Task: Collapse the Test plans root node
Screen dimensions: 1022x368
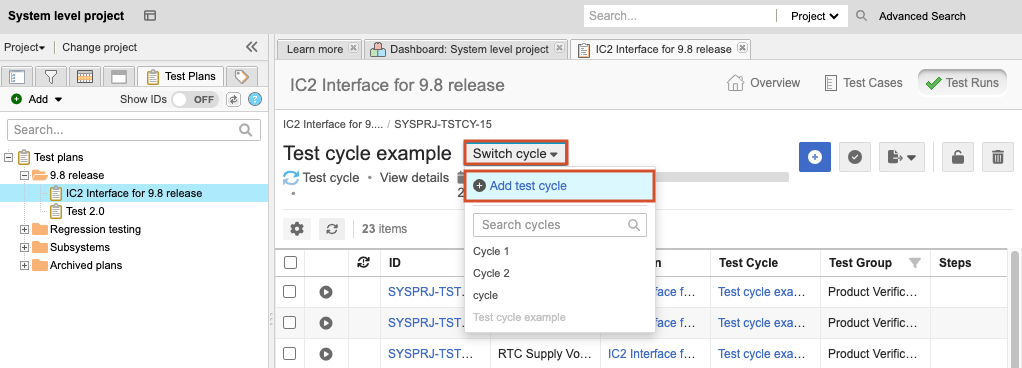Action: (8, 157)
